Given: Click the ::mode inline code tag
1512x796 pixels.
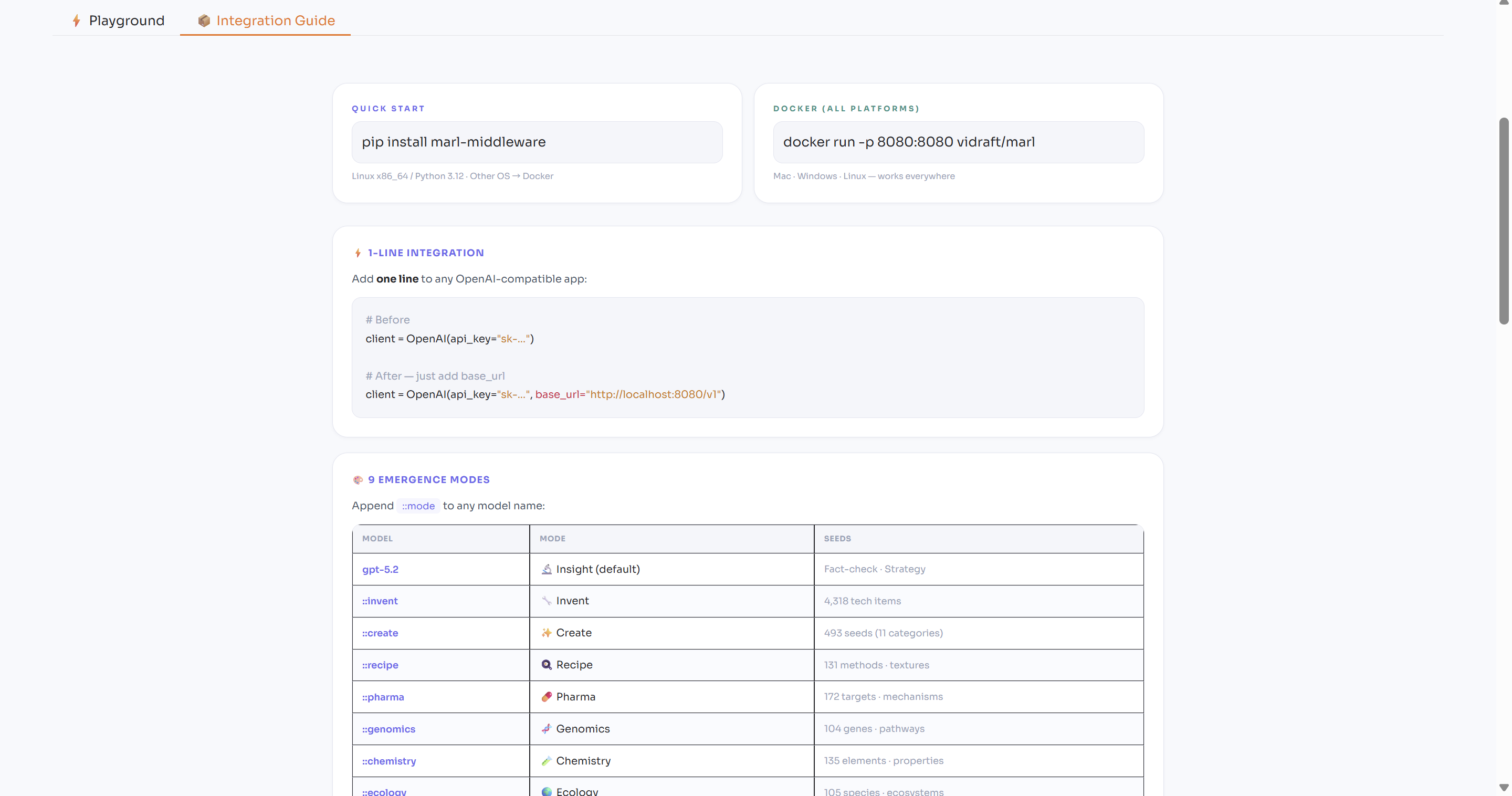Looking at the screenshot, I should 418,506.
